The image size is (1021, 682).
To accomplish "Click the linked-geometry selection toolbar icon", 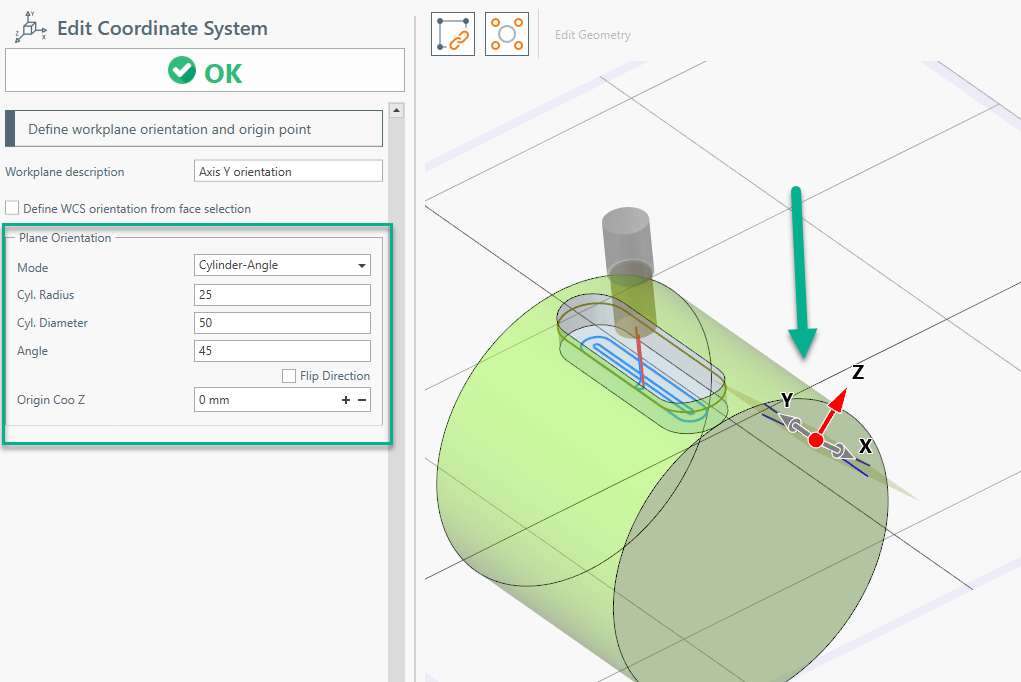I will (x=453, y=35).
